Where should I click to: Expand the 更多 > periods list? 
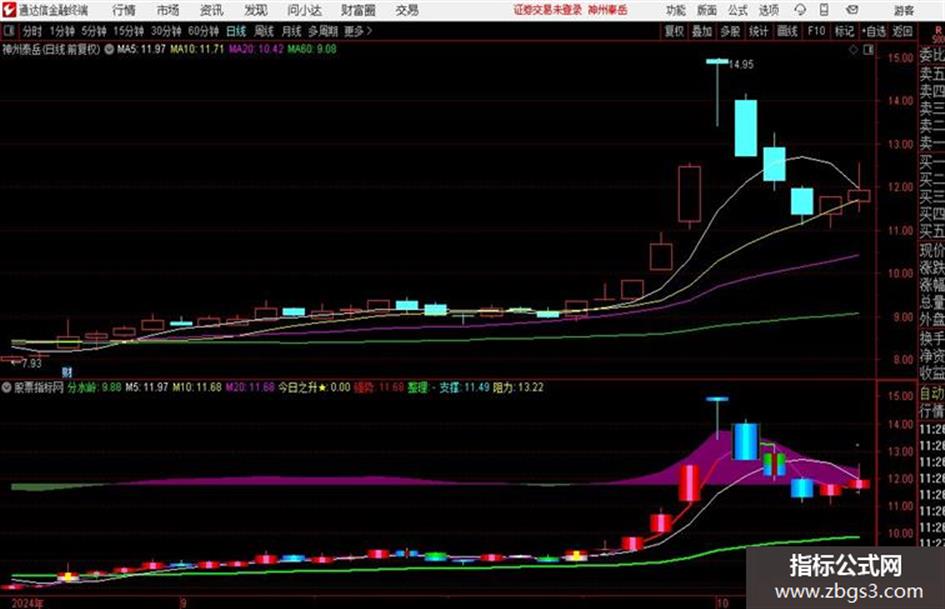(x=358, y=31)
